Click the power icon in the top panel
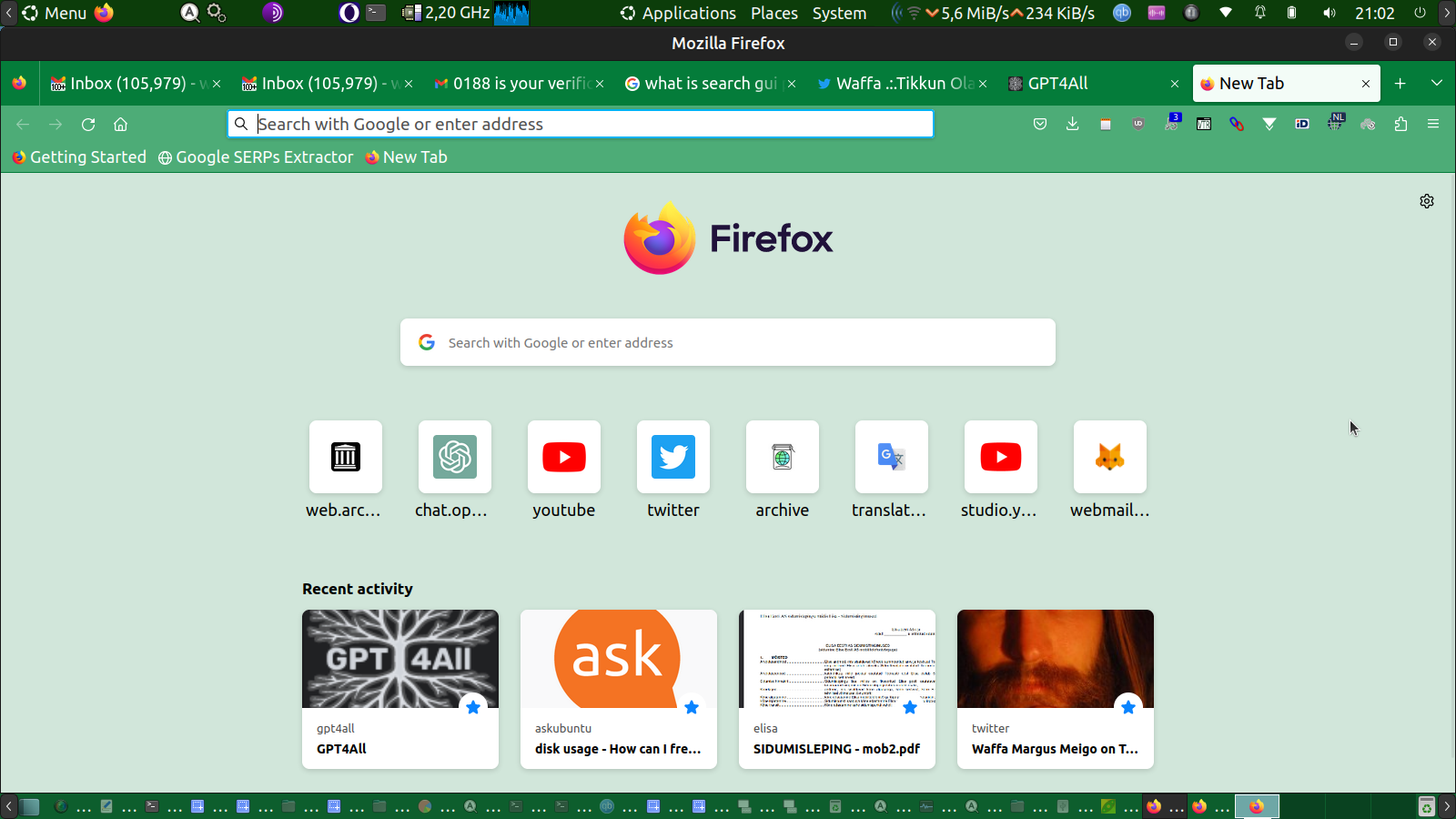The image size is (1456, 819). click(1421, 13)
